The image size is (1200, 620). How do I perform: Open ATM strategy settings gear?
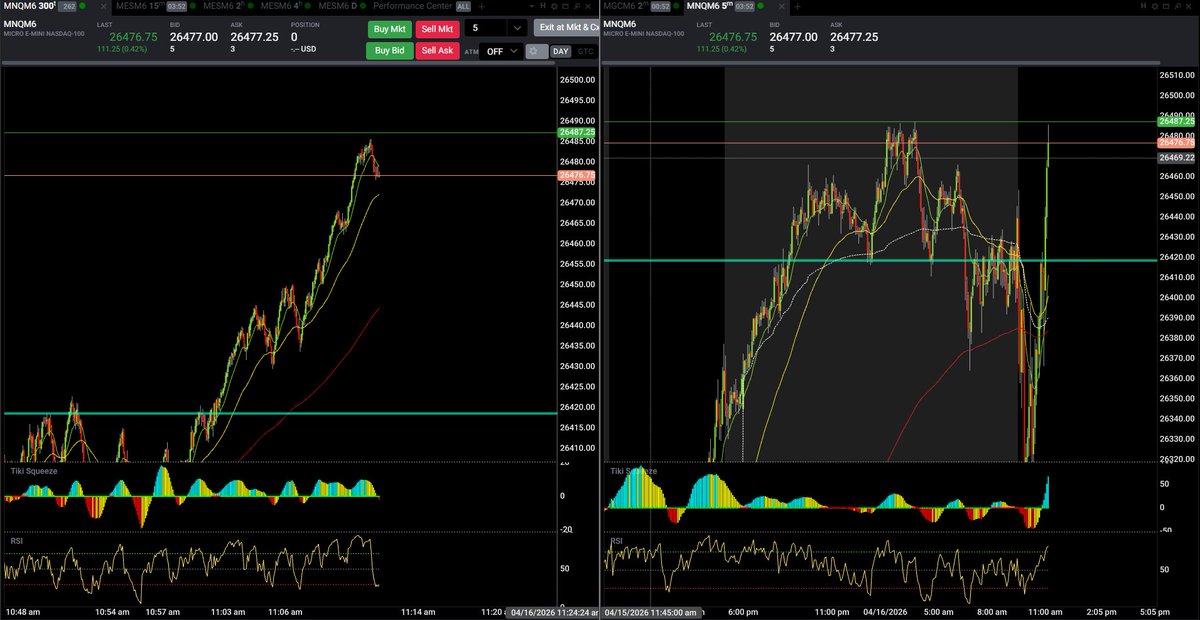537,51
